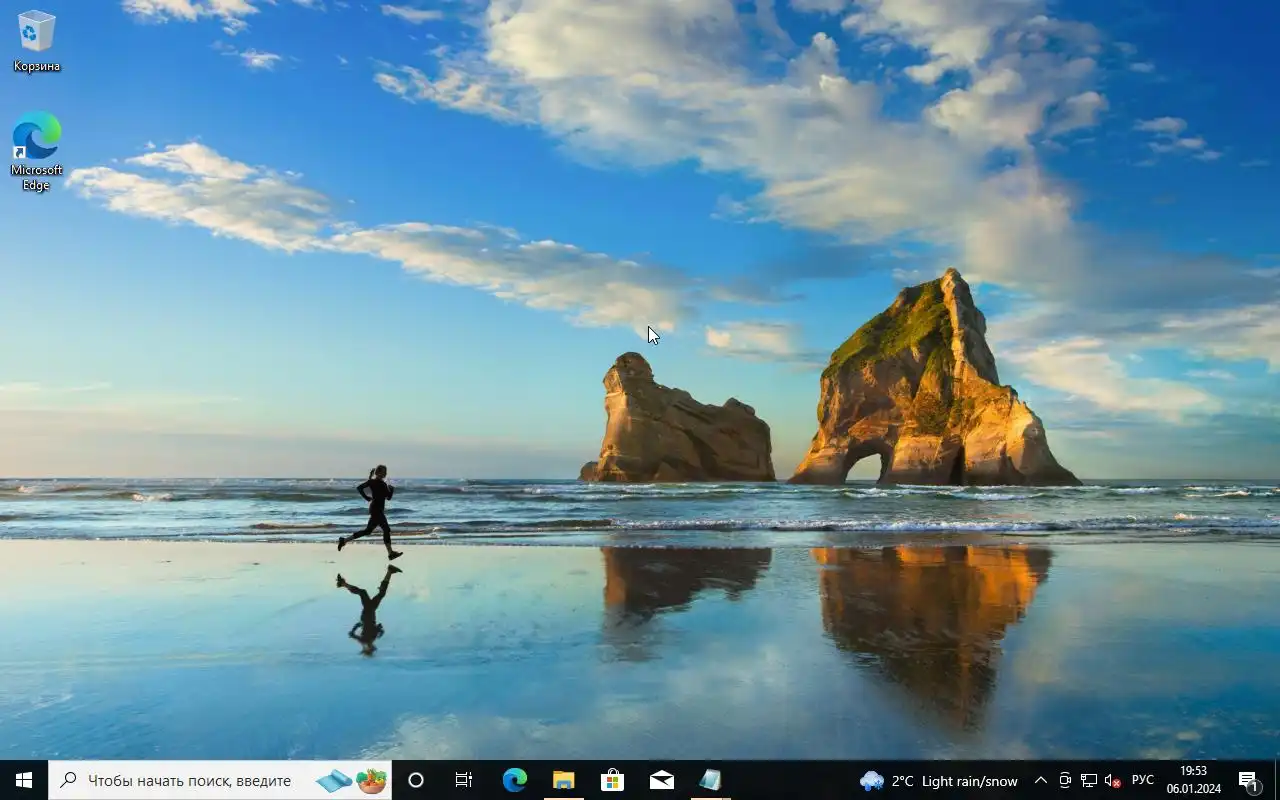Click the taskbar search box
Screen dimensions: 1280x800
pos(220,780)
